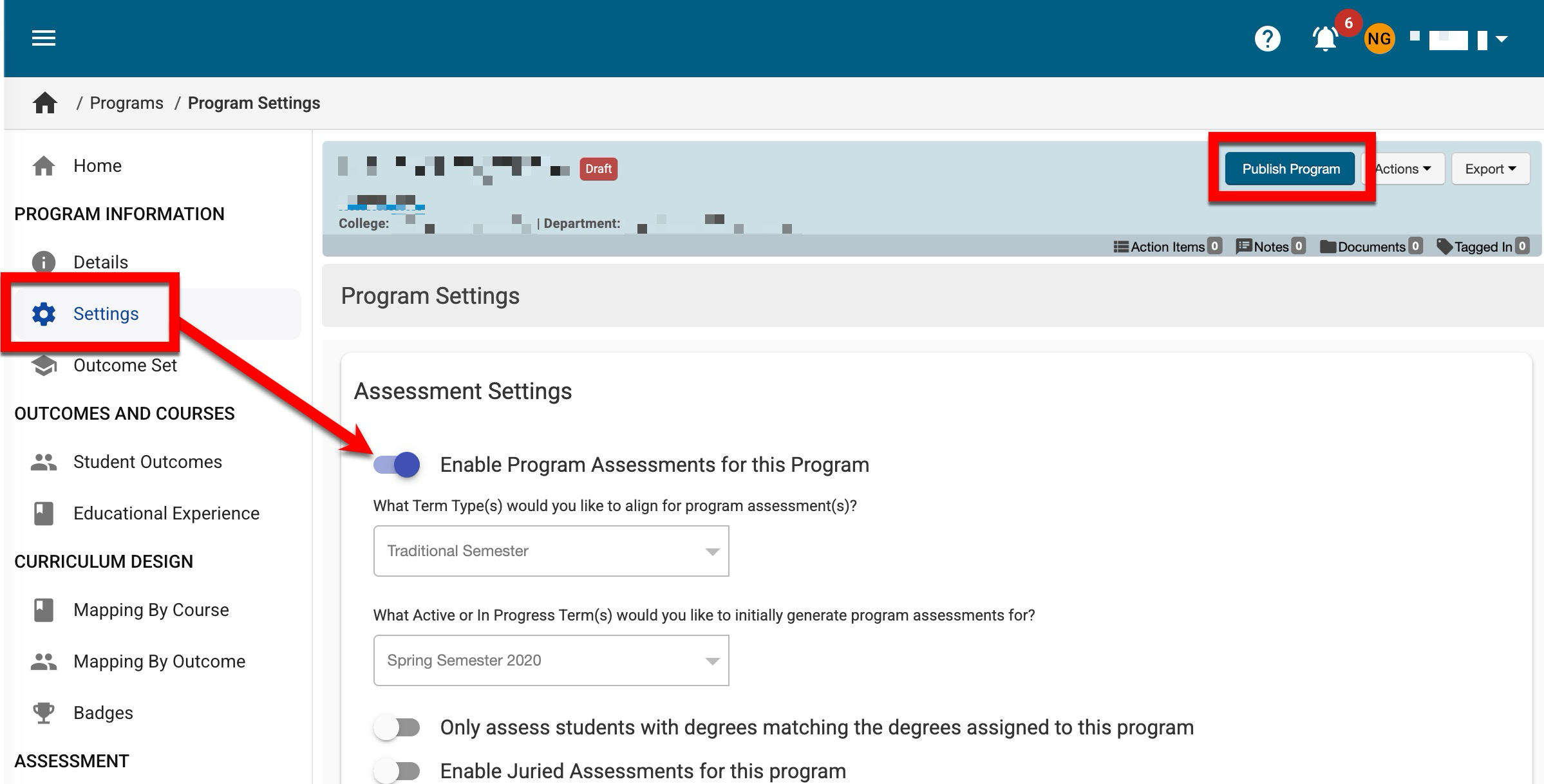
Task: Open the Tagged In tag icon
Action: pos(1444,247)
